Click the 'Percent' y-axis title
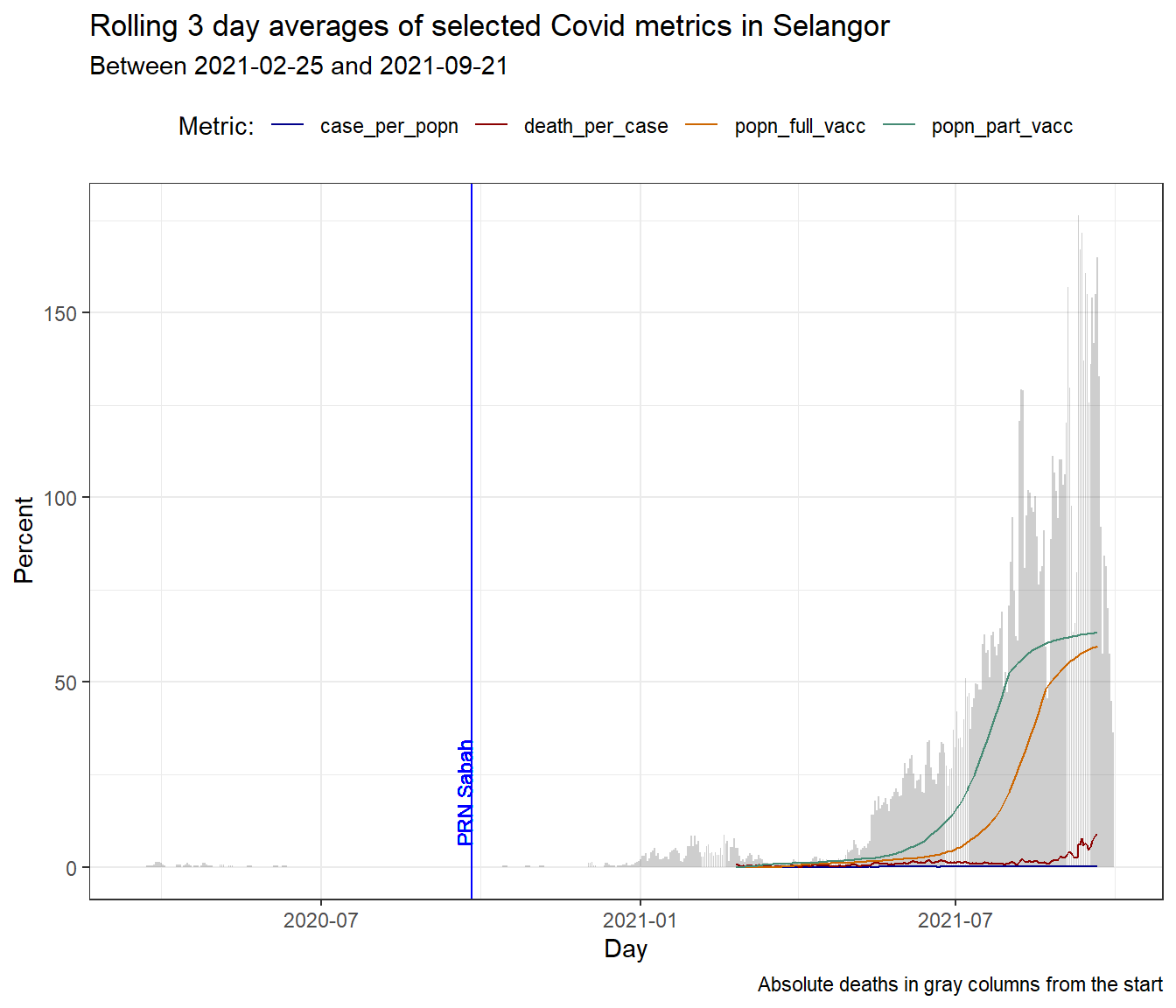 (x=24, y=541)
